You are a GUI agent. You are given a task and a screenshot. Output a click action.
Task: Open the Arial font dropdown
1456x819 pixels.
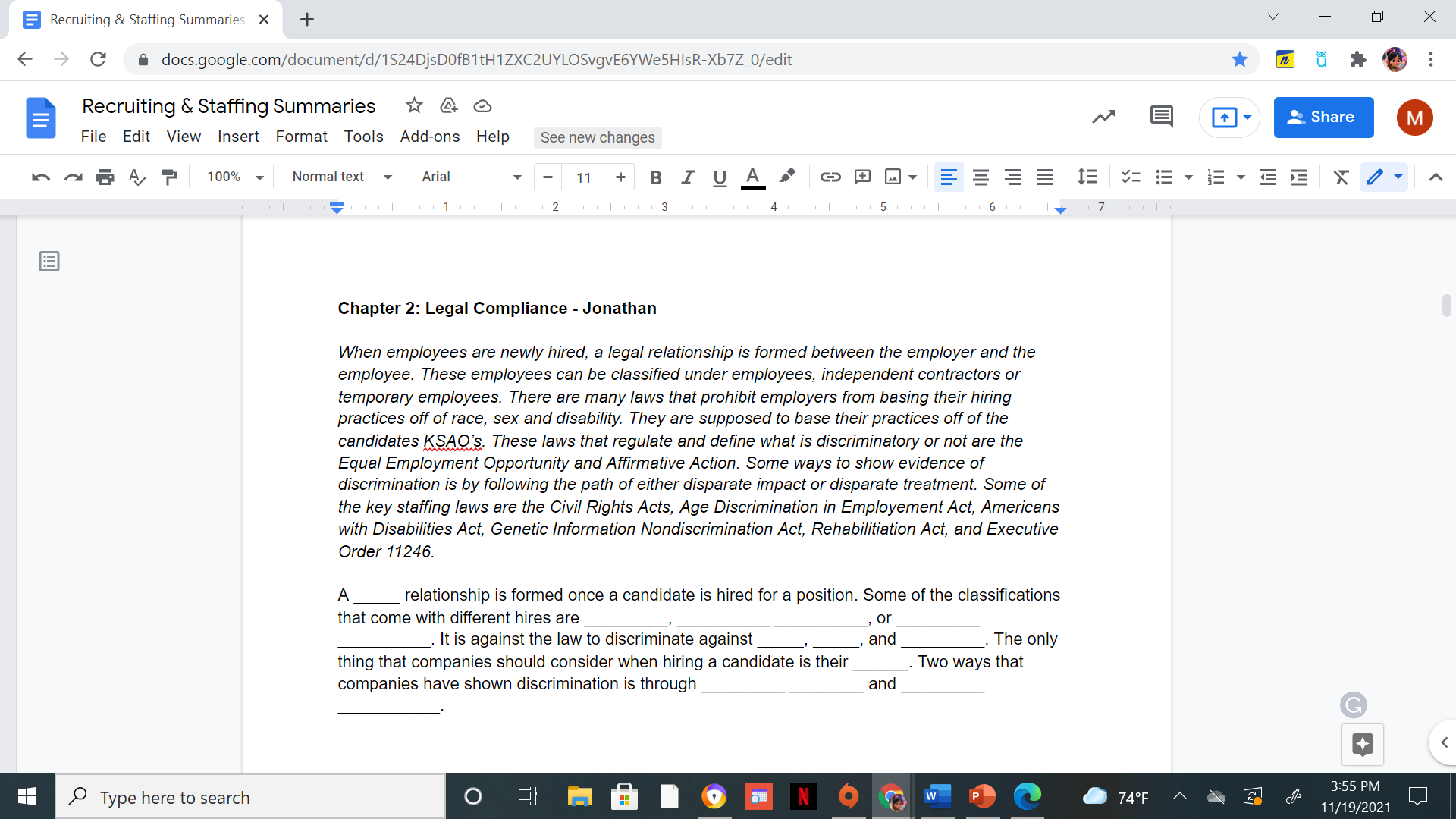471,177
